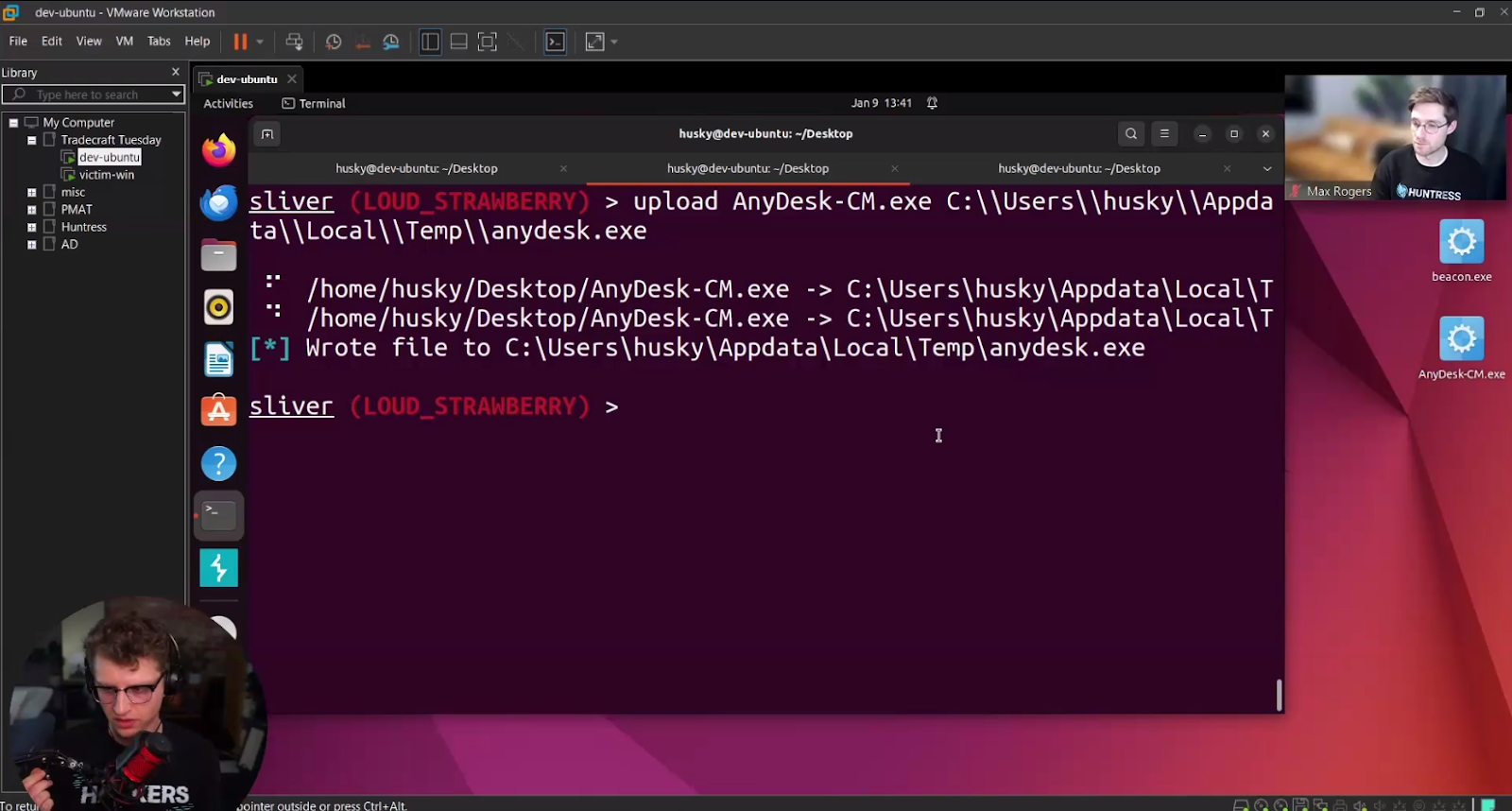Open the Tabs menu

coord(159,42)
